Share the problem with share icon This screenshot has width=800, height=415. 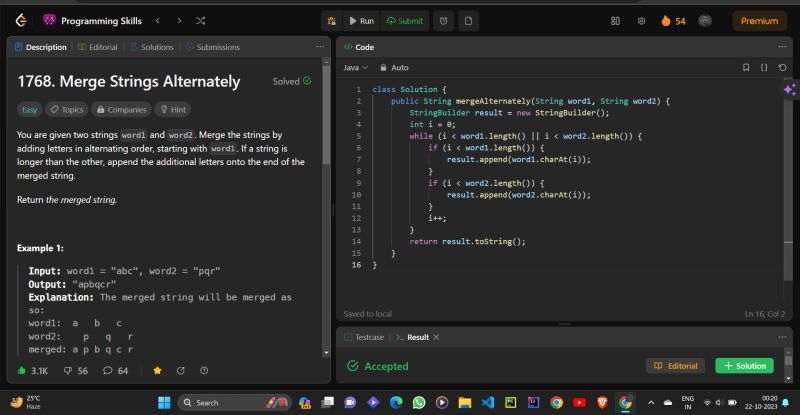[180, 371]
